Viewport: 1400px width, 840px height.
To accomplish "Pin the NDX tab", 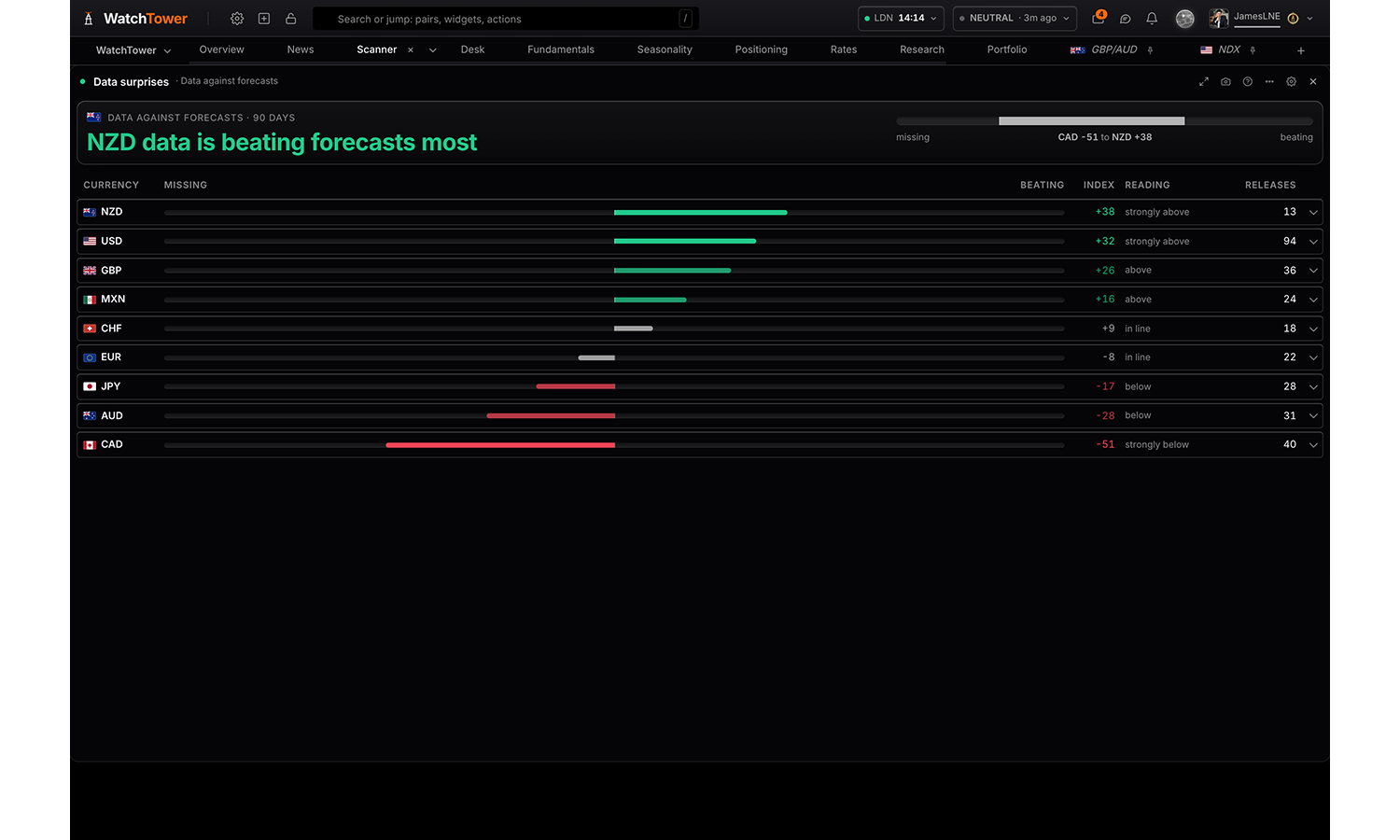I will coord(1253,50).
